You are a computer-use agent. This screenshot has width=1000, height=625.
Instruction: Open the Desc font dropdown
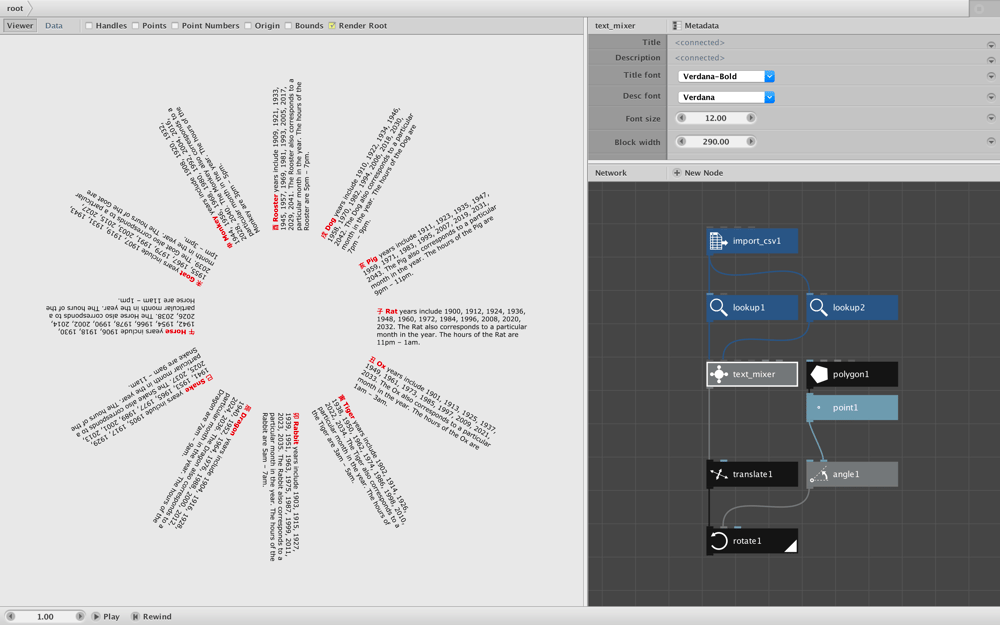726,98
